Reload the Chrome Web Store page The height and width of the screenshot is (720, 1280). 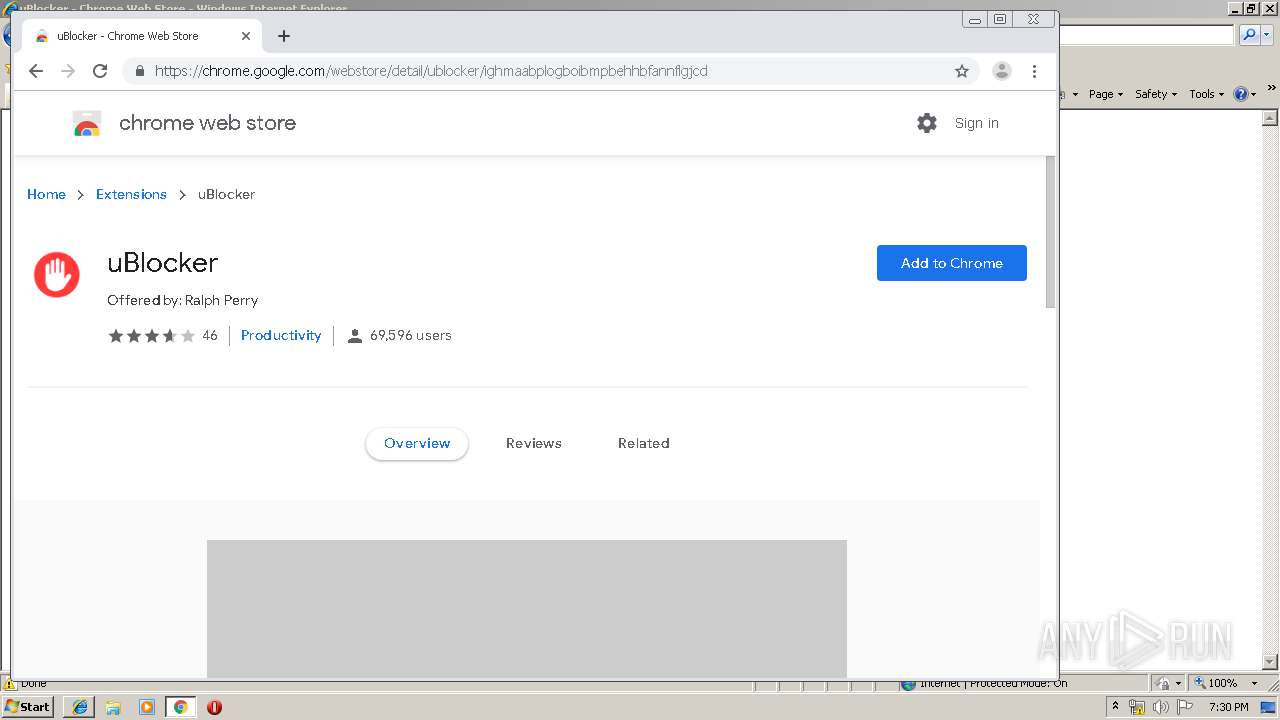[x=100, y=71]
